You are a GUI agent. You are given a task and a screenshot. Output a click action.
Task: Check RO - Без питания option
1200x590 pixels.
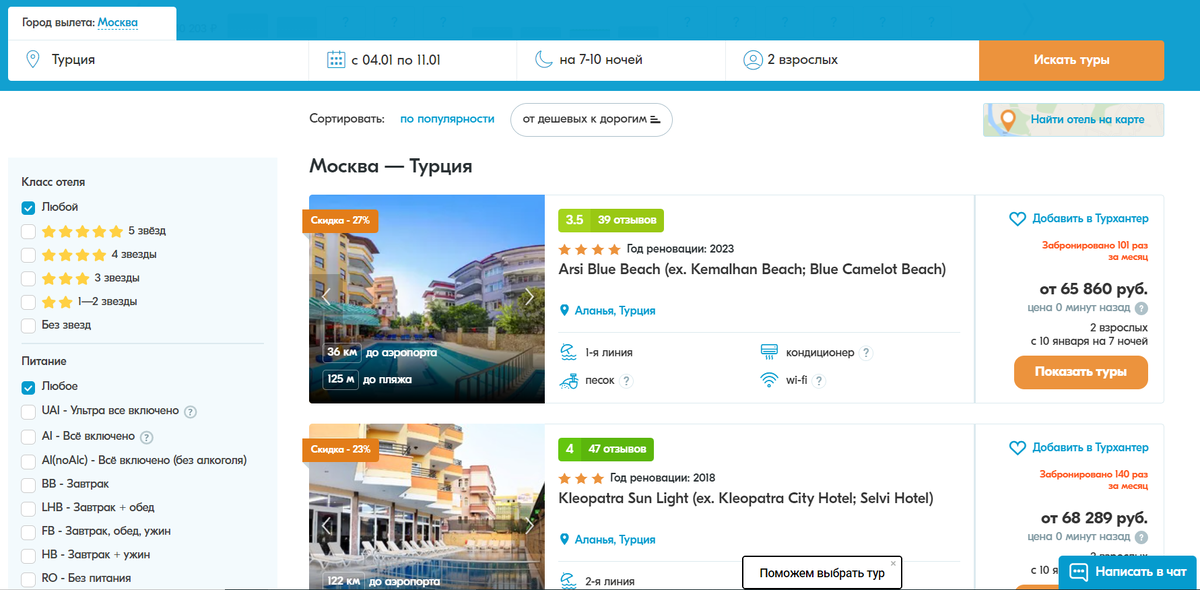[28, 578]
